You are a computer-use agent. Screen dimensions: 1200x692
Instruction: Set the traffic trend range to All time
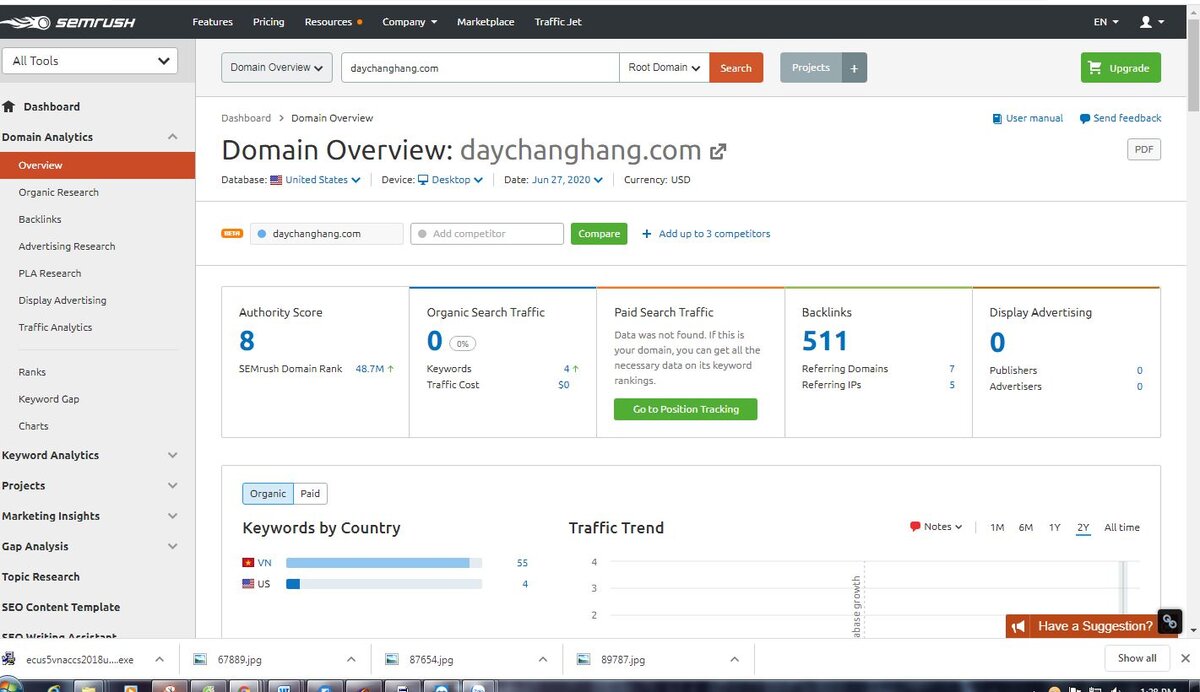(x=1122, y=527)
